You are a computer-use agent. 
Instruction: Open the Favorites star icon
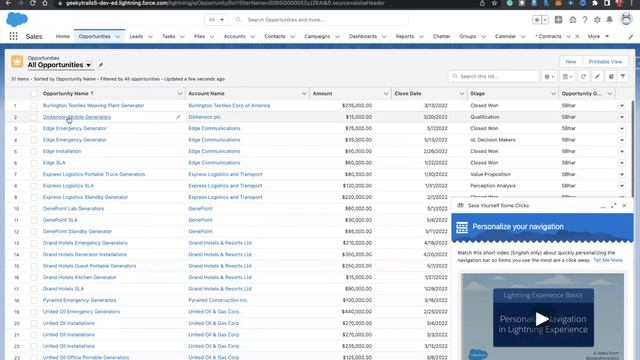(x=537, y=20)
